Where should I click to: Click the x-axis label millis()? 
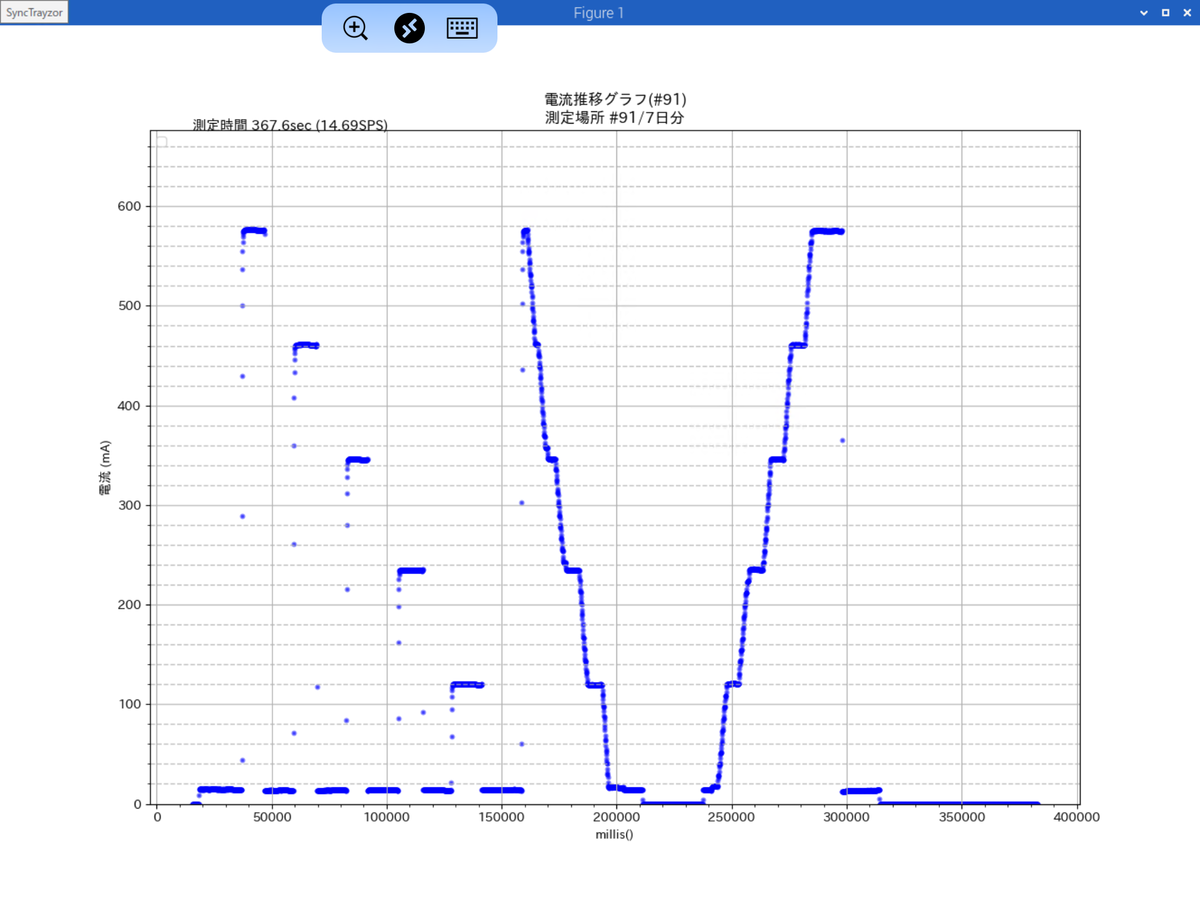615,832
